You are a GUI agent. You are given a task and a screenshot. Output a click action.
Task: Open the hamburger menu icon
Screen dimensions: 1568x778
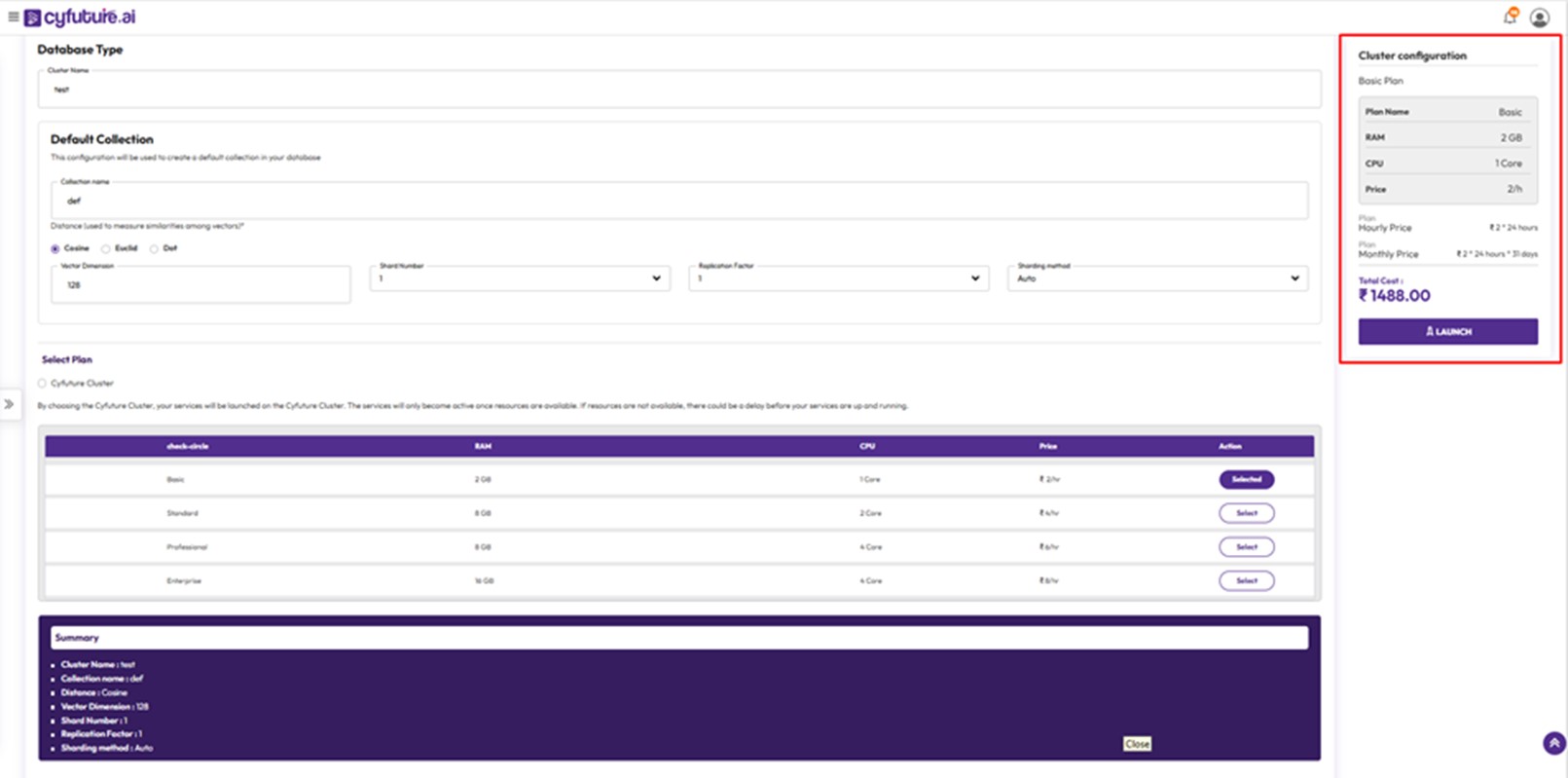tap(13, 17)
